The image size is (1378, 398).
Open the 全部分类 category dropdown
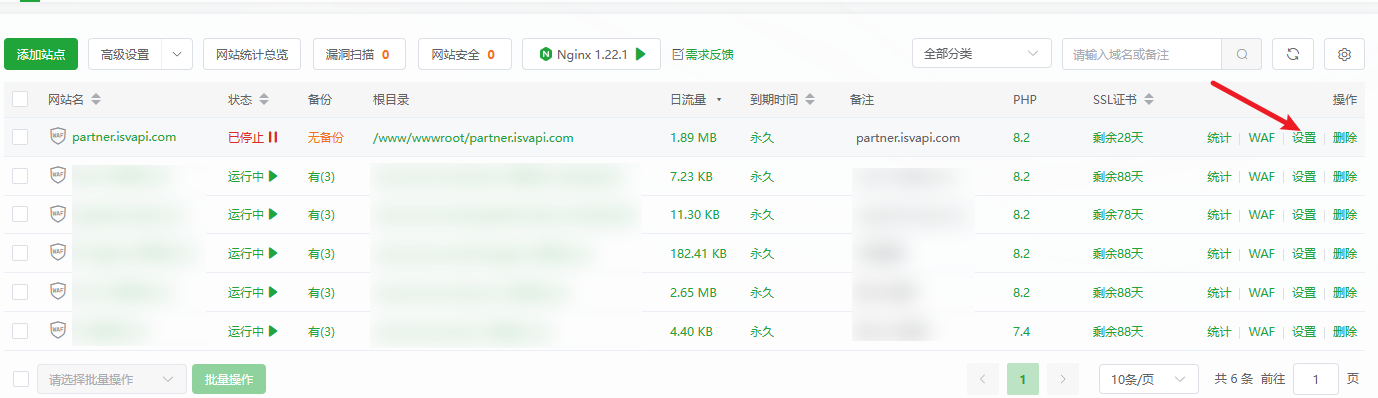(981, 54)
